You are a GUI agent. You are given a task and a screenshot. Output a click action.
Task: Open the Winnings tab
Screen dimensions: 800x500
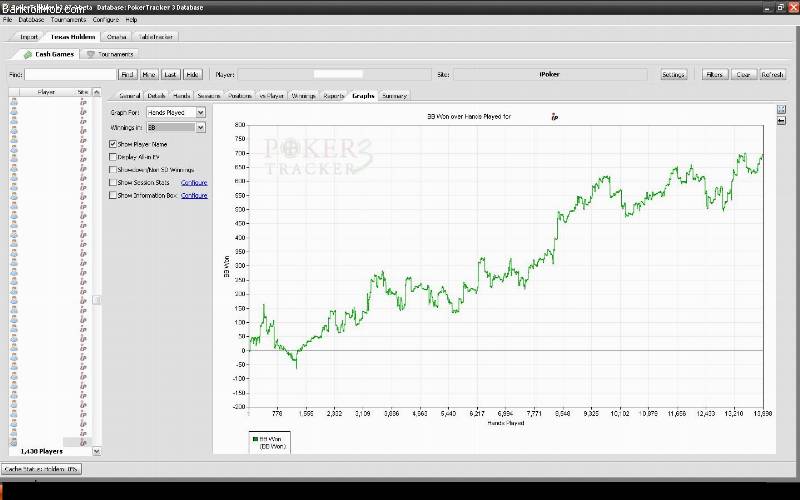304,96
